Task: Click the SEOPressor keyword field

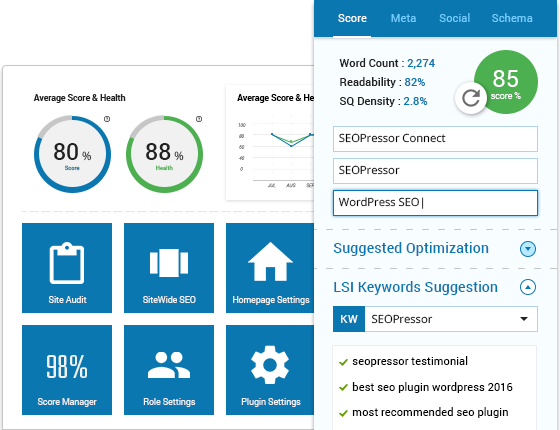Action: (x=435, y=171)
